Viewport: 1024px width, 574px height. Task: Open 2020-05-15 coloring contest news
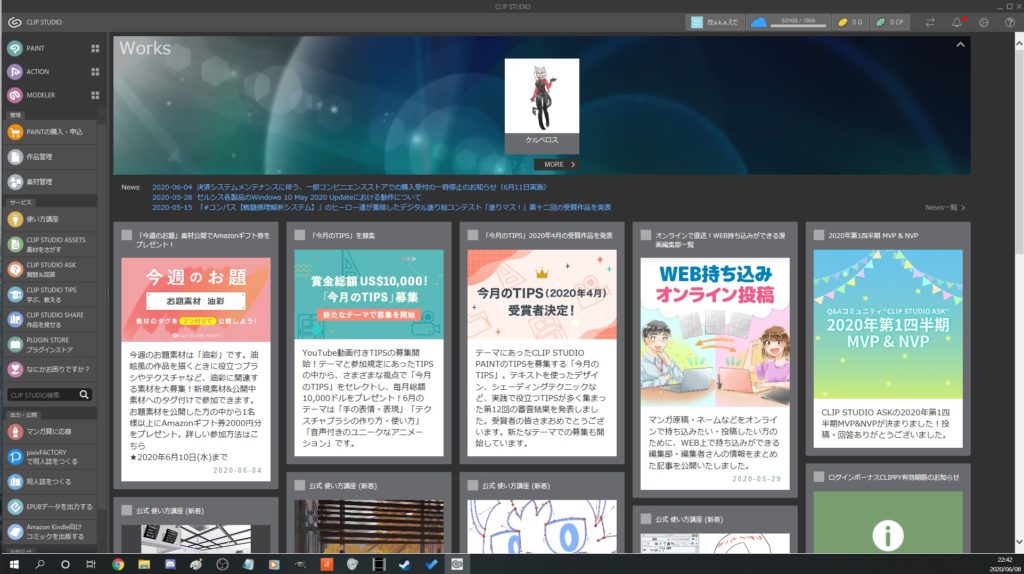(381, 207)
